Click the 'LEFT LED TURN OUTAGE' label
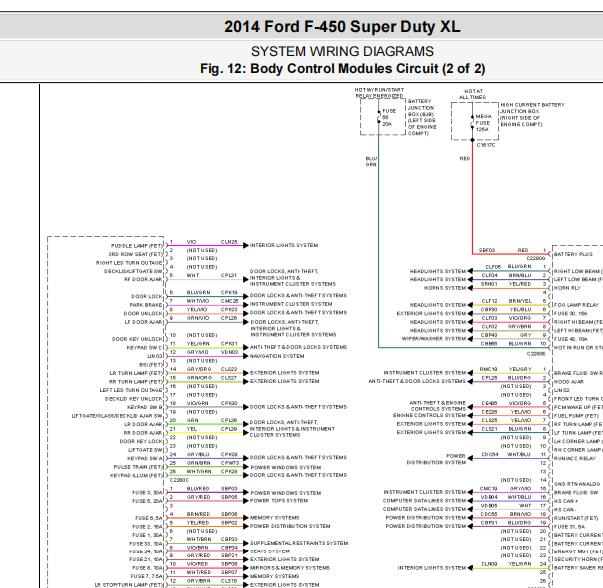 click(131, 390)
